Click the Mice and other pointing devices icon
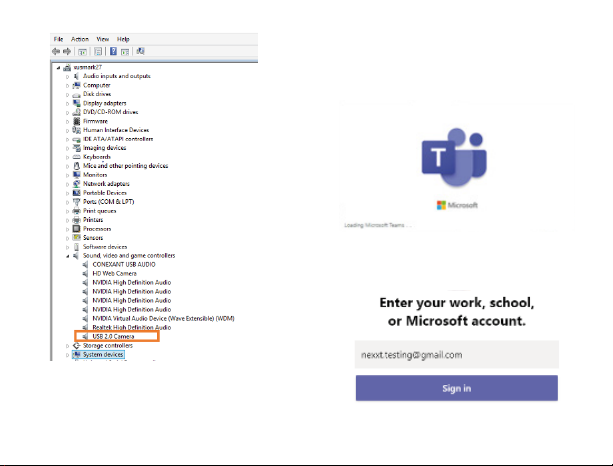The width and height of the screenshot is (613, 466). (77, 166)
